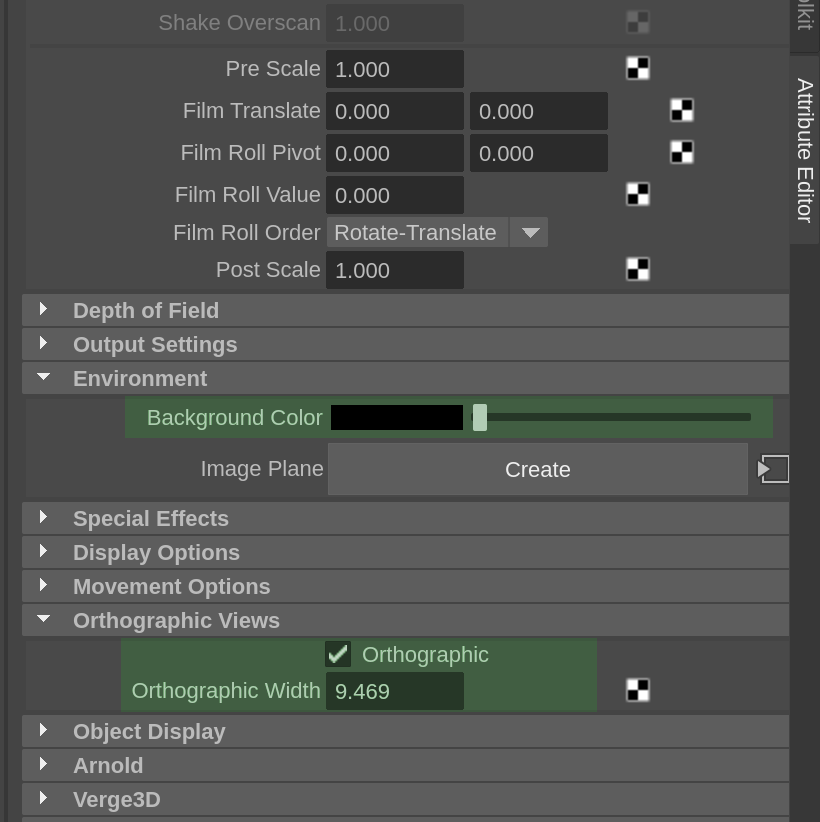Click the Pre Scale map button icon
The image size is (820, 822).
pos(638,69)
